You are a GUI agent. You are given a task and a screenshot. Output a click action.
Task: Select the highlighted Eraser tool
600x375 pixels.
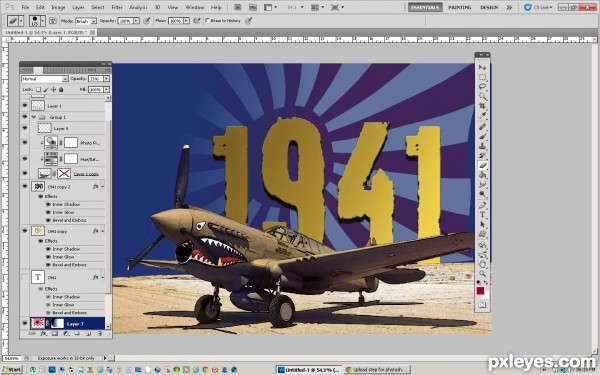[x=483, y=165]
